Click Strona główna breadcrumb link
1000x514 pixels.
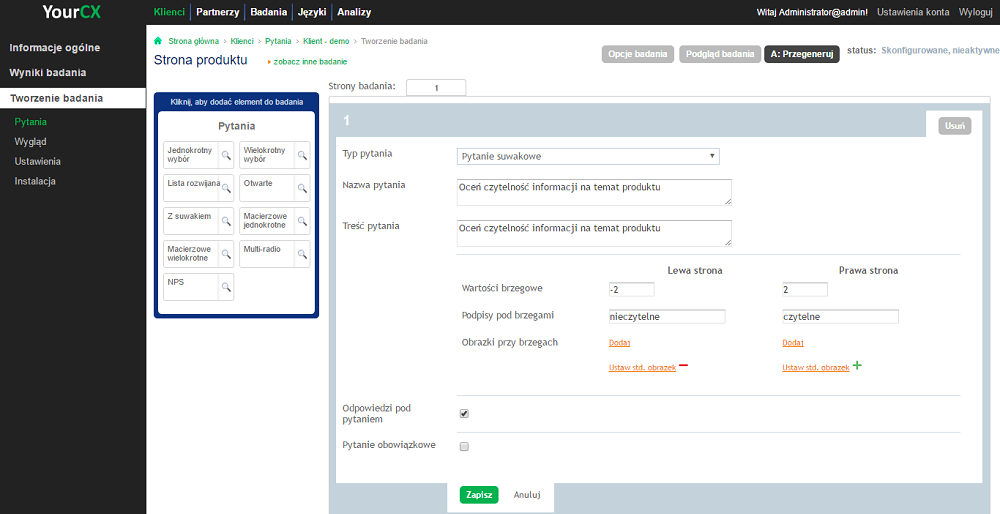(193, 41)
